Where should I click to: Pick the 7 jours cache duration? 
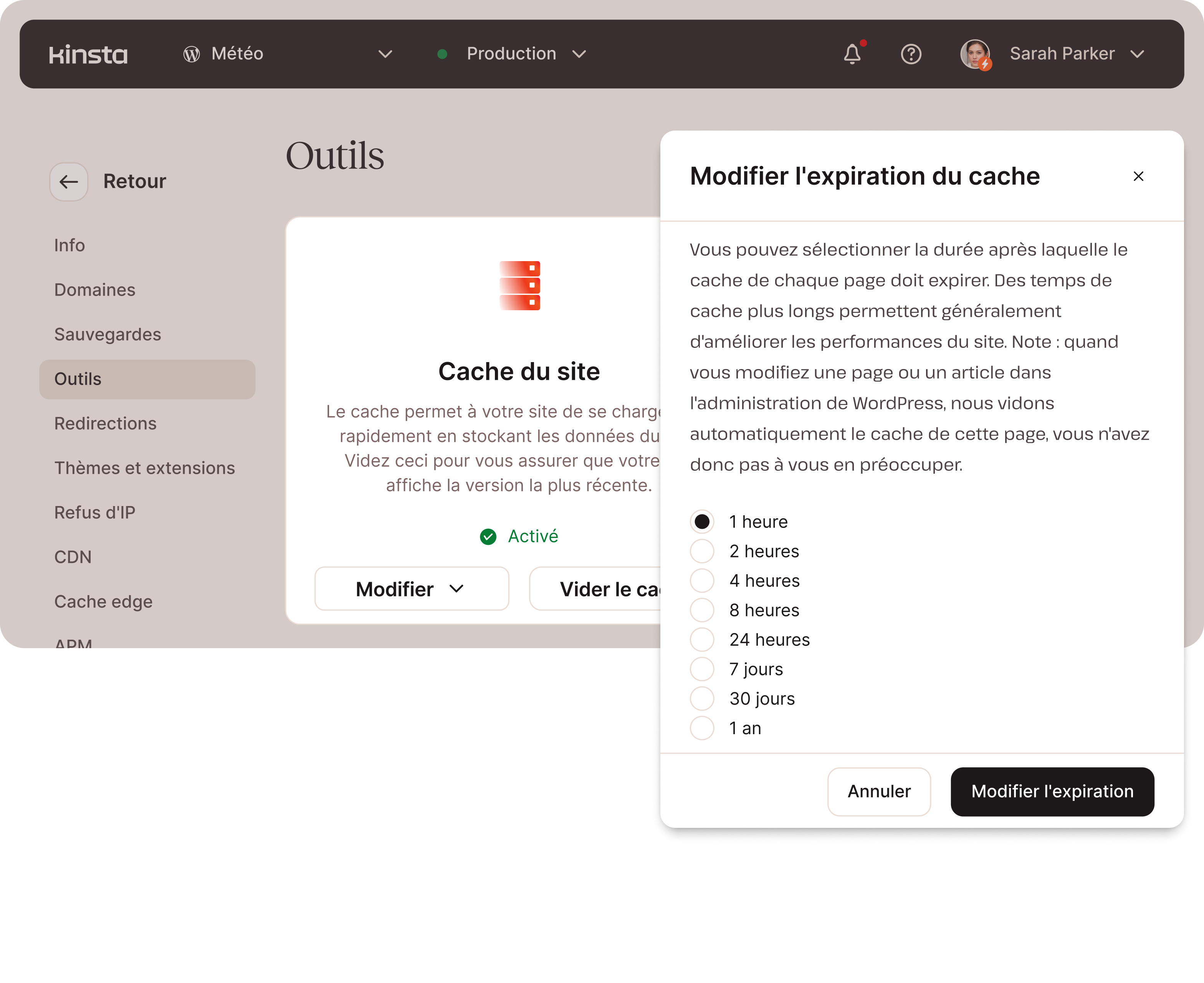pyautogui.click(x=702, y=669)
